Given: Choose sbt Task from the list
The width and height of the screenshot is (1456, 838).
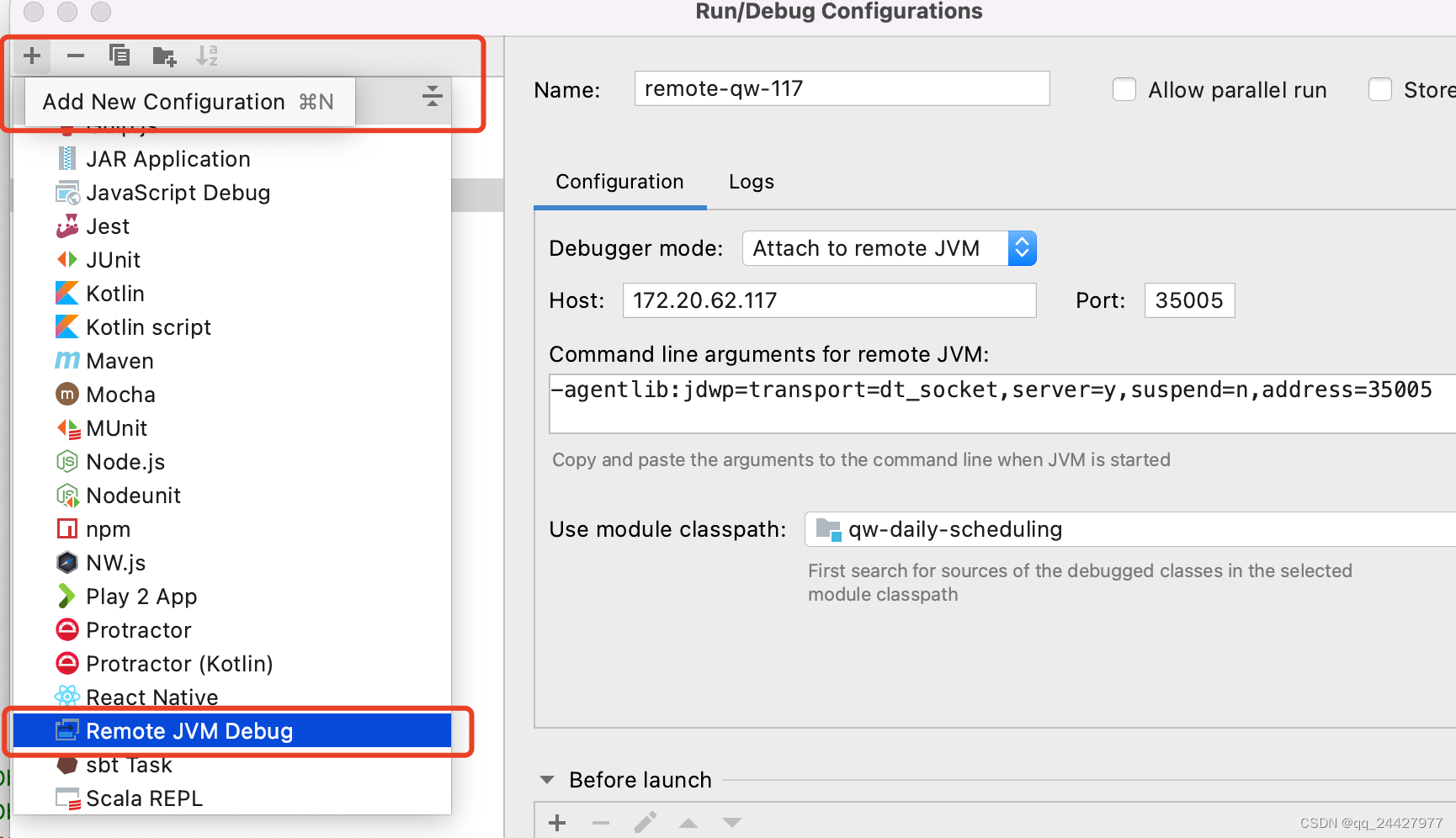Looking at the screenshot, I should click(x=232, y=765).
